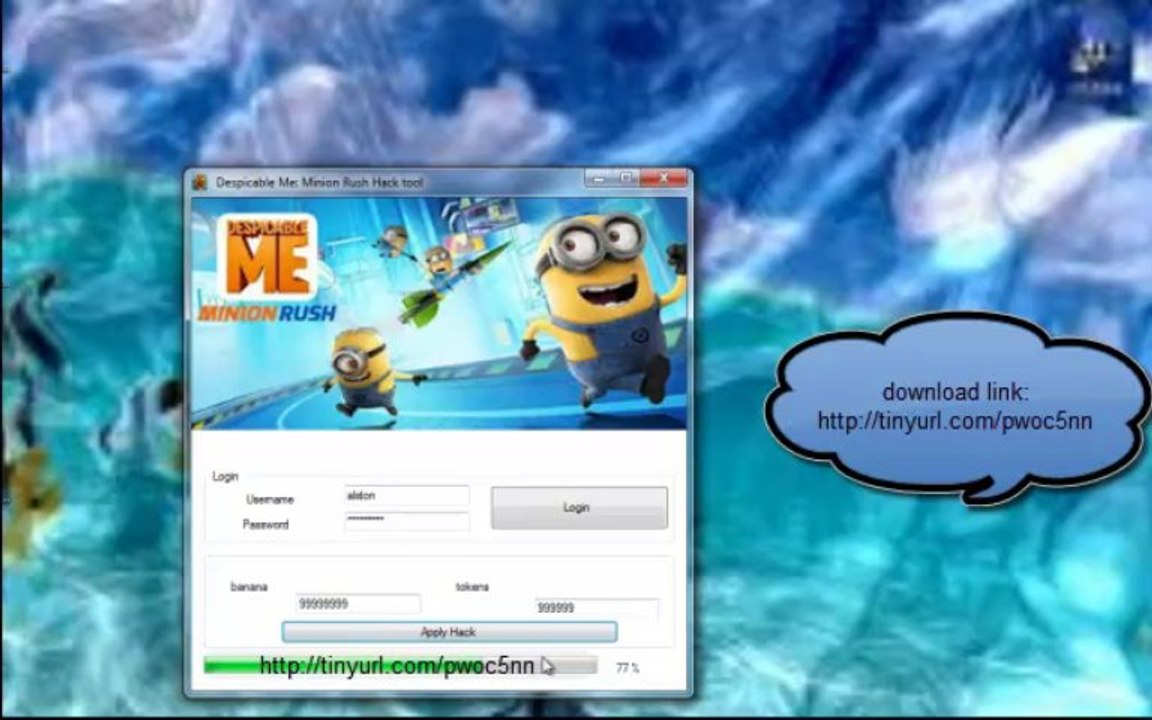Select the desktop icon in top-right corner
The width and height of the screenshot is (1152, 720).
pyautogui.click(x=1095, y=66)
